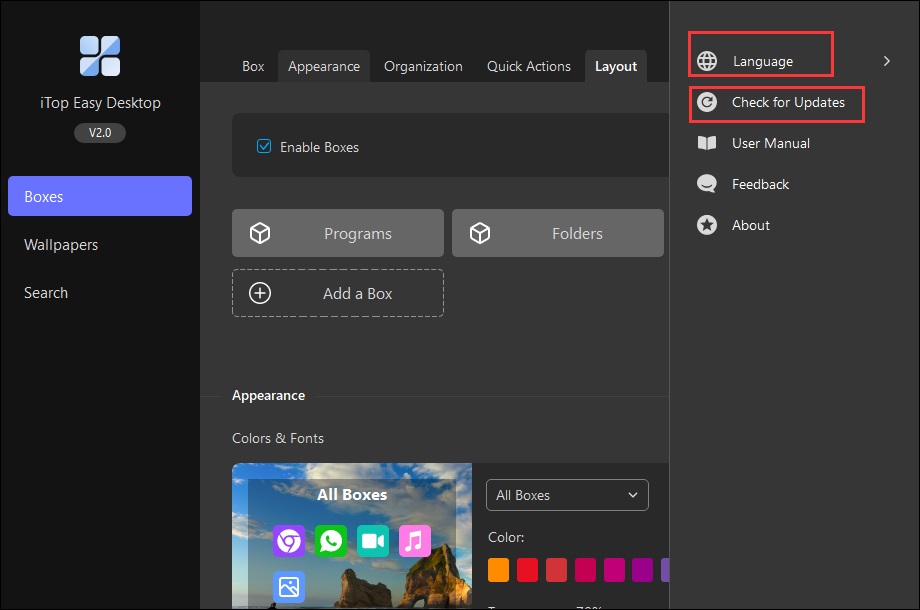Pick the orange color swatch
This screenshot has width=920, height=610.
click(499, 570)
